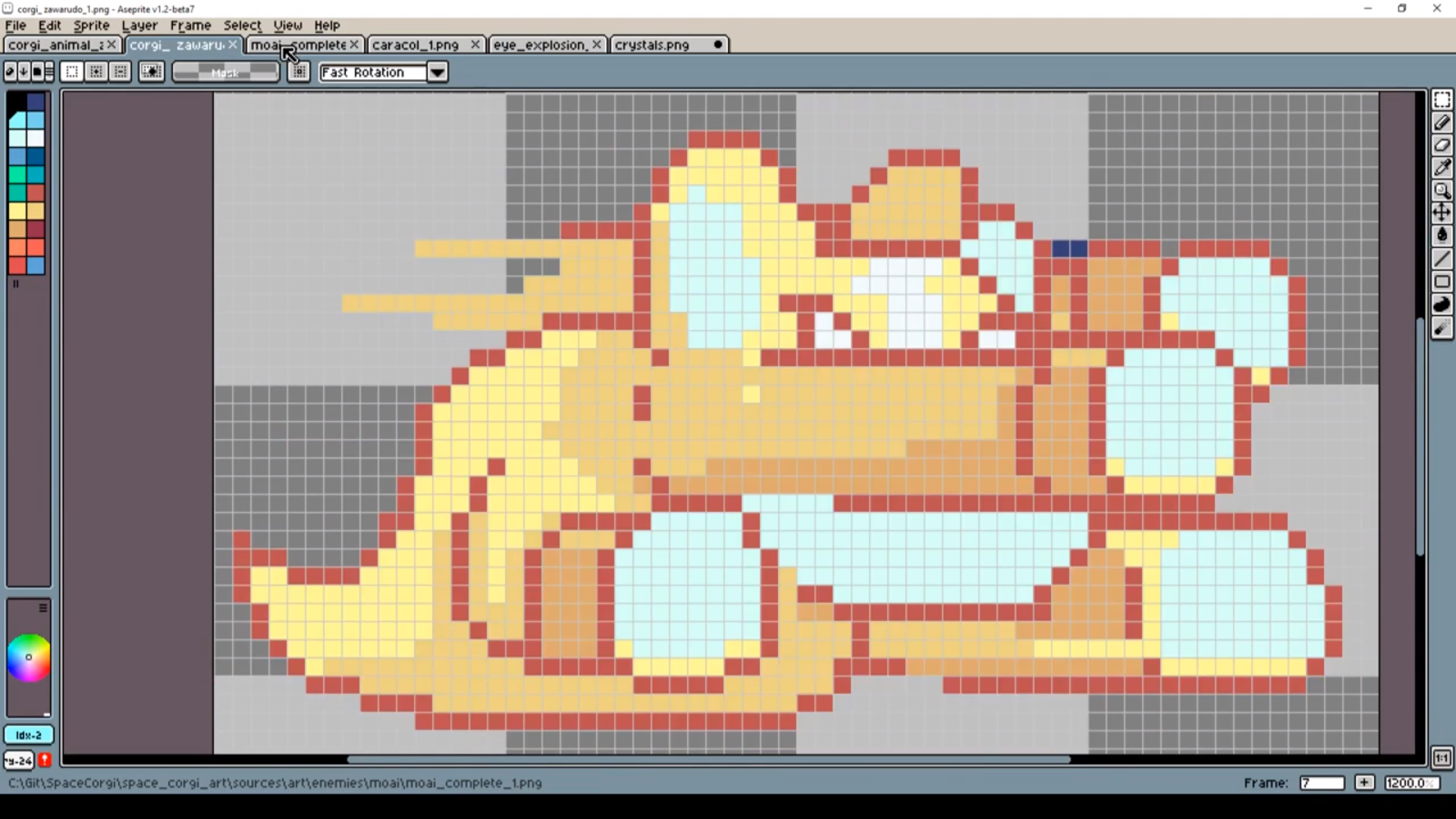Select the Paint Bucket tool

[1442, 236]
